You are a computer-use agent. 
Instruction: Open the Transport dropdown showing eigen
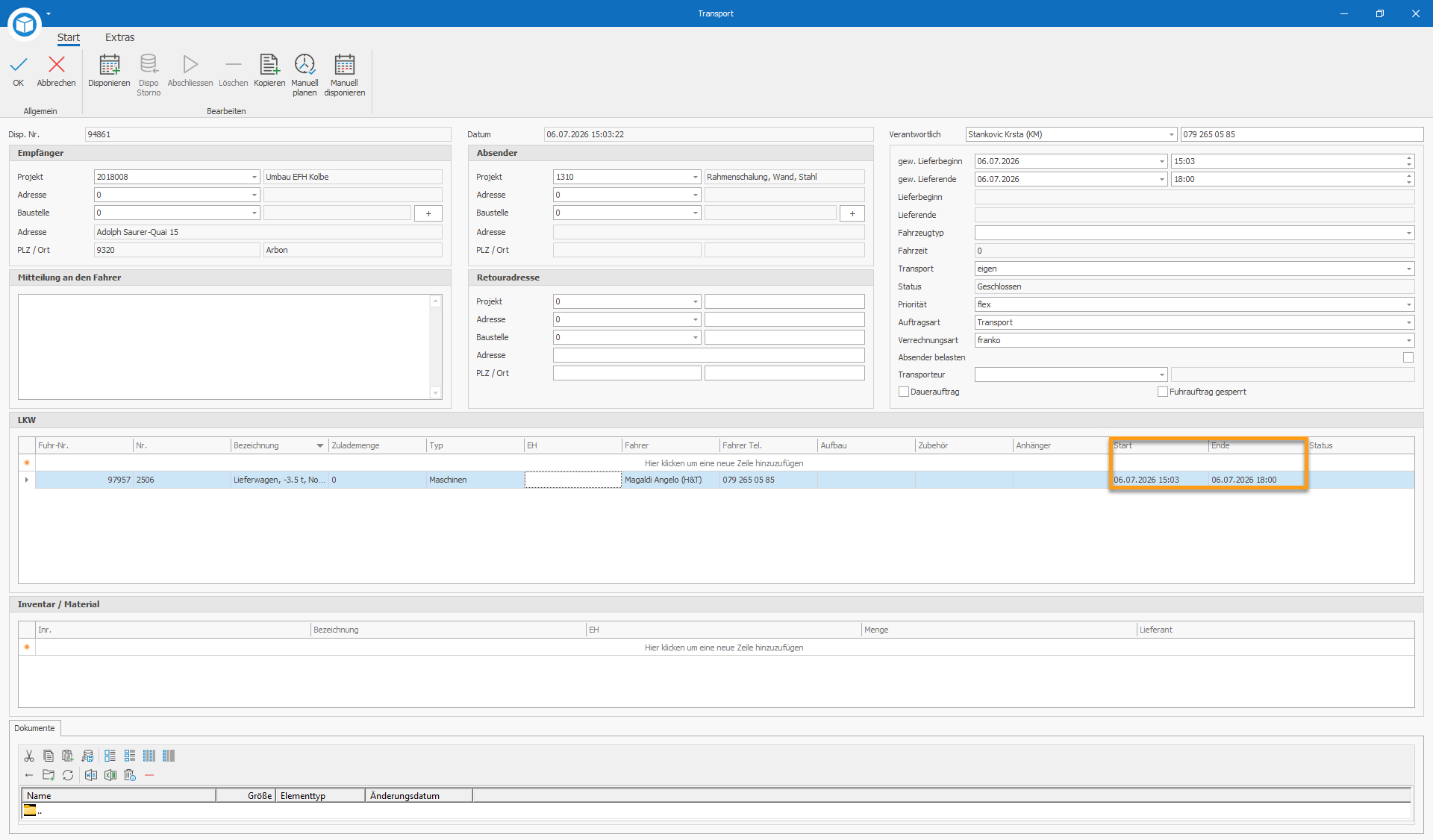(1408, 269)
